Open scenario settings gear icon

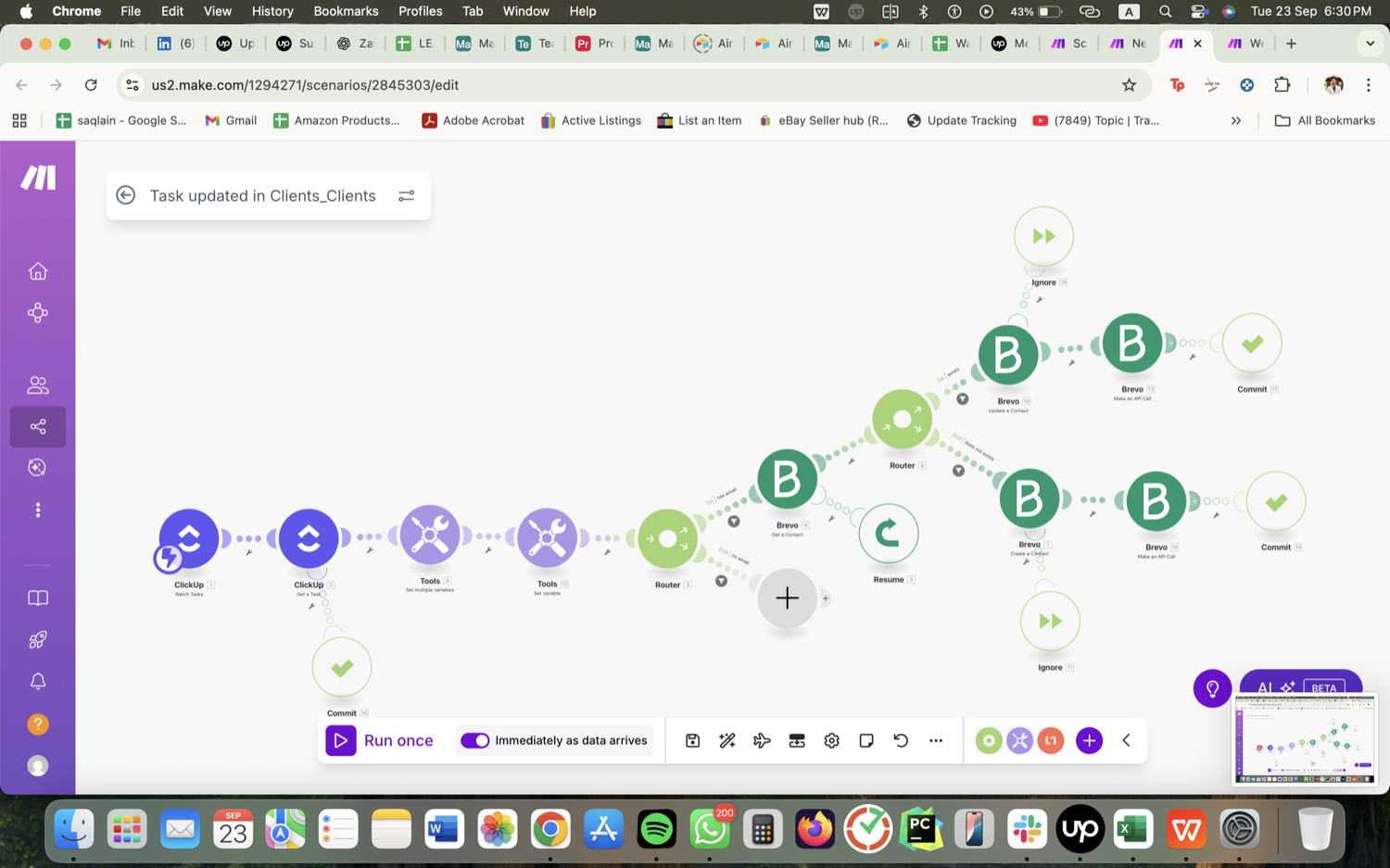click(x=831, y=740)
